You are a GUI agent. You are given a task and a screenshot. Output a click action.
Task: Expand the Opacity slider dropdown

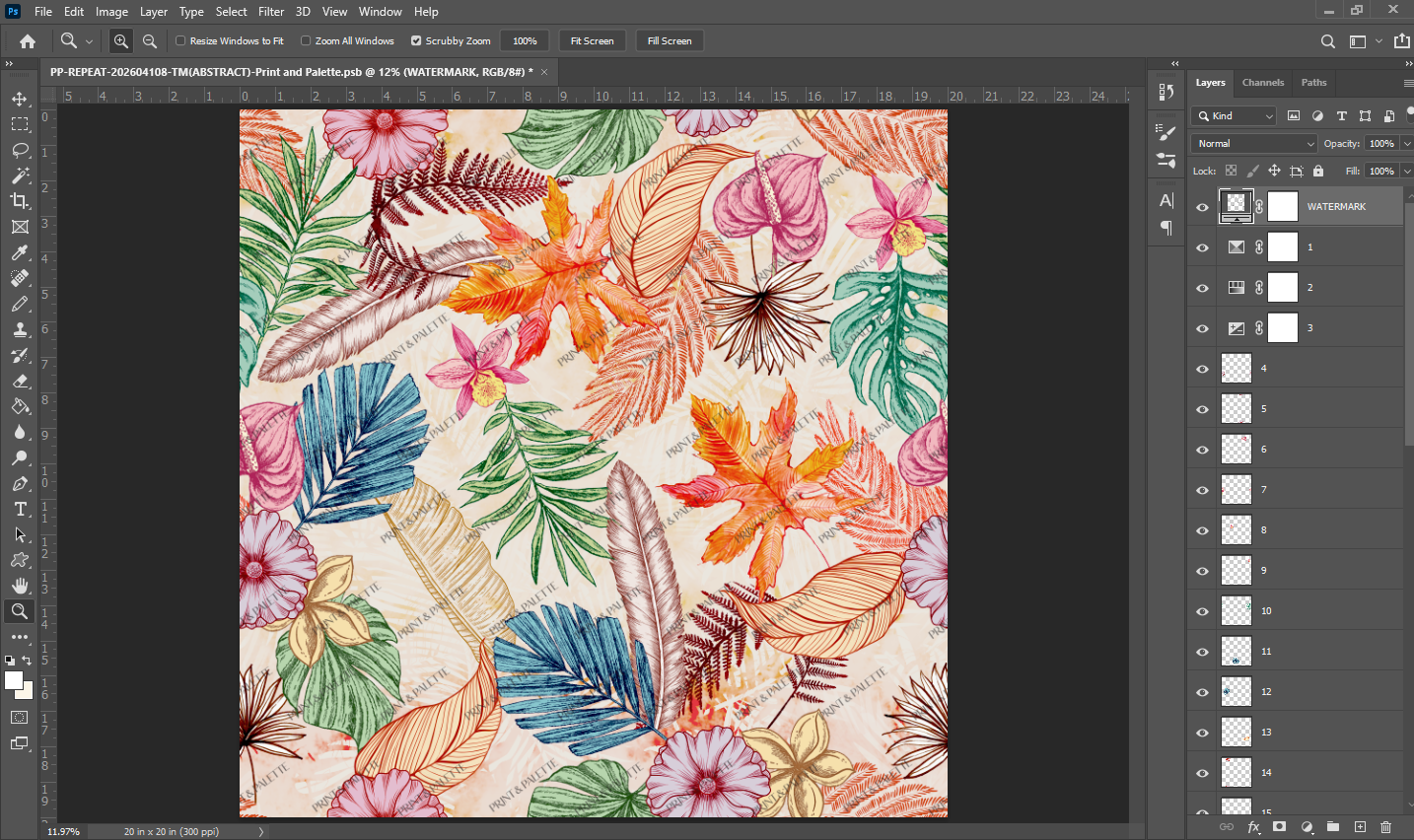point(1407,144)
